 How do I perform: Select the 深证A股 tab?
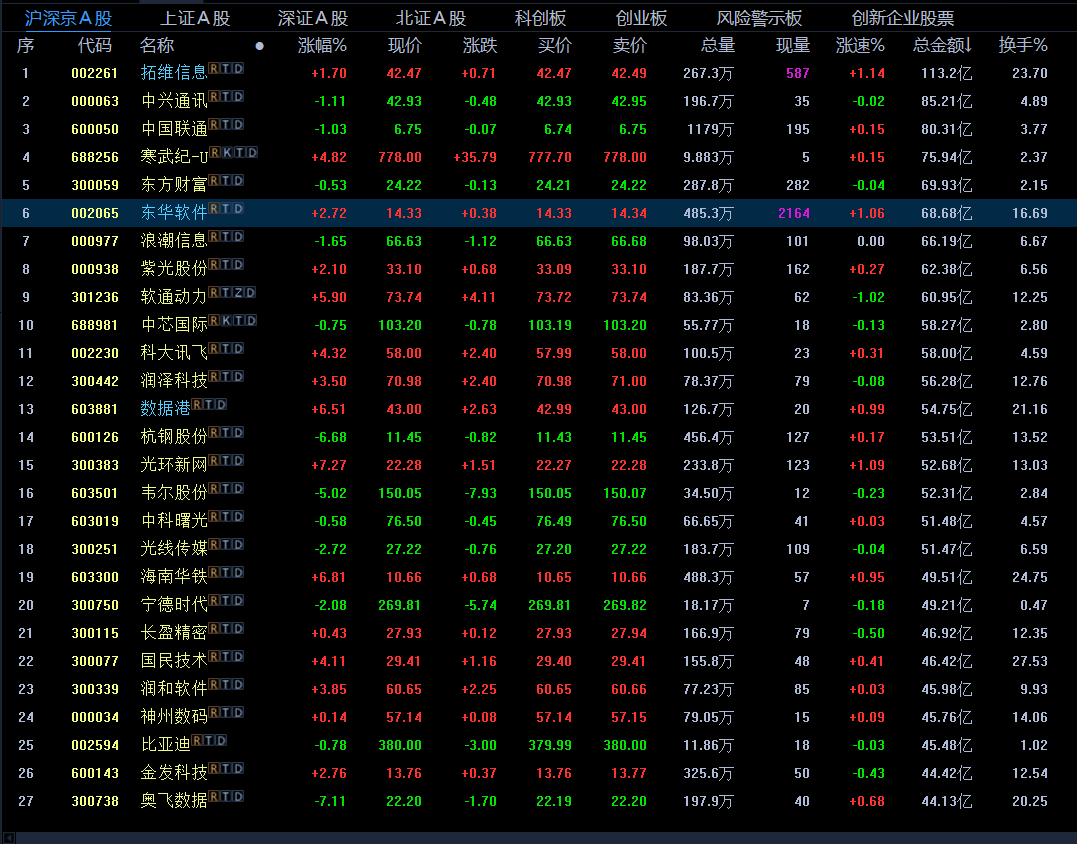click(313, 19)
